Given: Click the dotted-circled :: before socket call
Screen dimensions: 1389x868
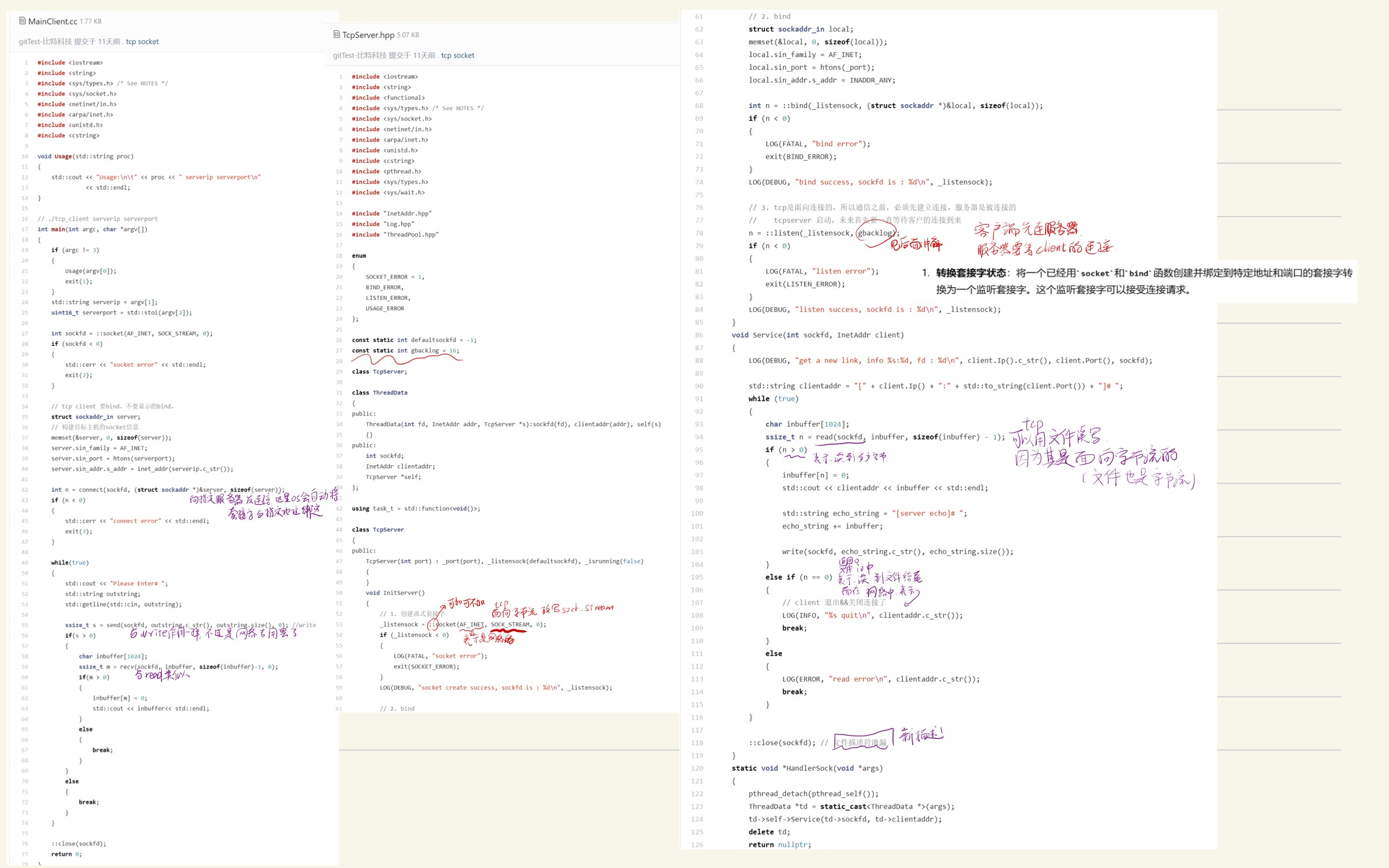Looking at the screenshot, I should click(433, 625).
